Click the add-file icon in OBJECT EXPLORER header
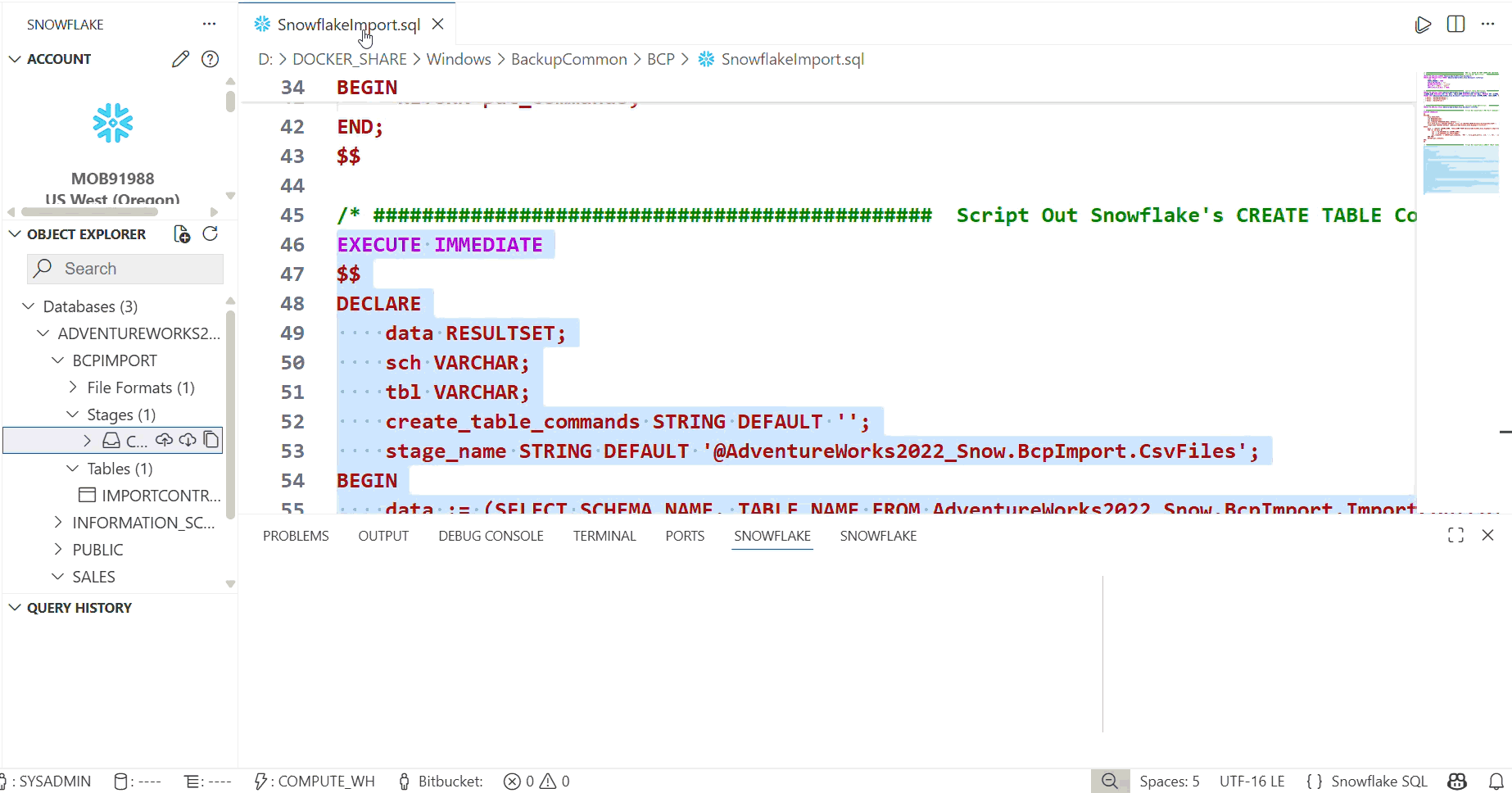The image size is (1512, 793). 182,234
